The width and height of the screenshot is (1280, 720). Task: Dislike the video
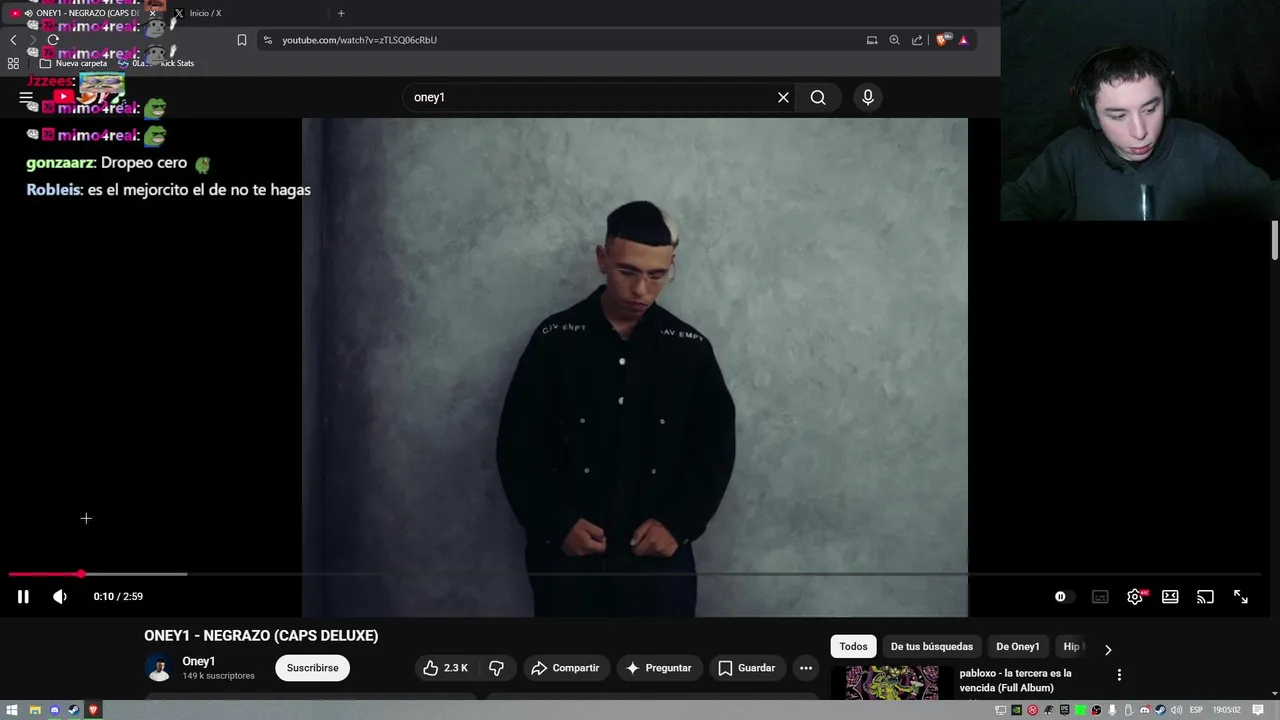pos(496,668)
